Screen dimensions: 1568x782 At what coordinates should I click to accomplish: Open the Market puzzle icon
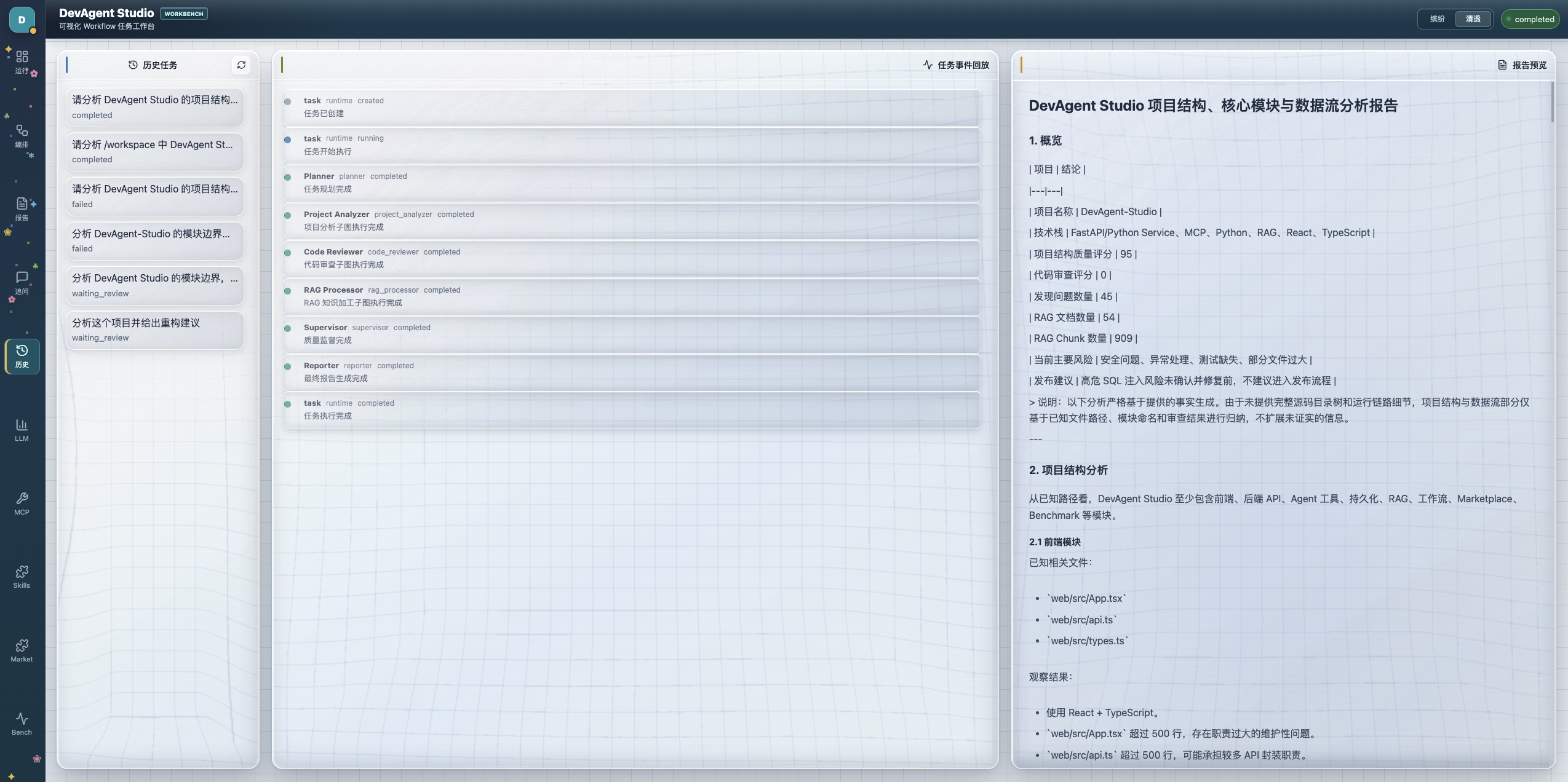22,650
